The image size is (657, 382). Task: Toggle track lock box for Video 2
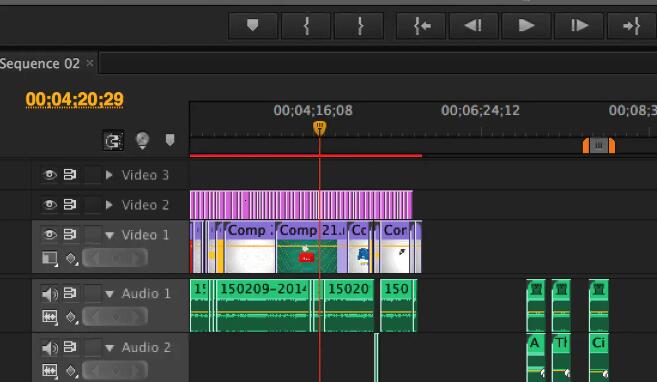click(92, 205)
